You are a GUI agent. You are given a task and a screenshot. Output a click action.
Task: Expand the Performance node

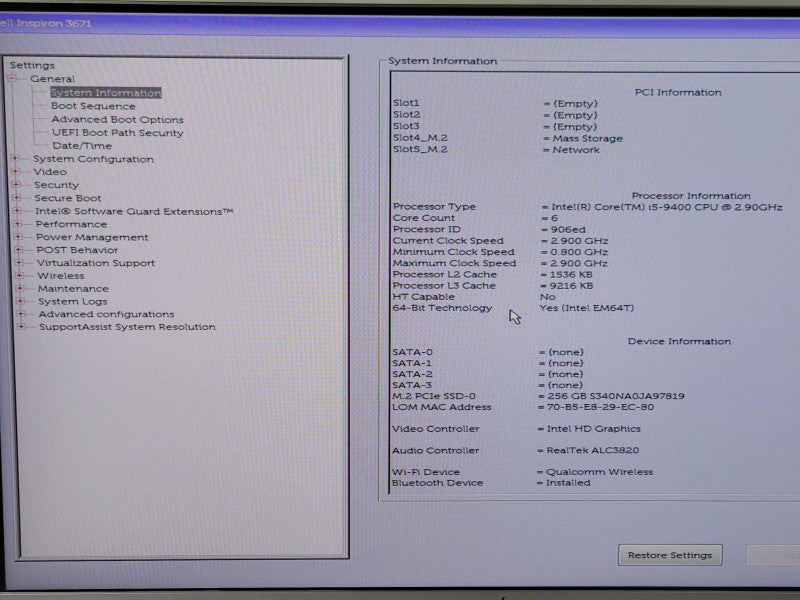coord(17,223)
